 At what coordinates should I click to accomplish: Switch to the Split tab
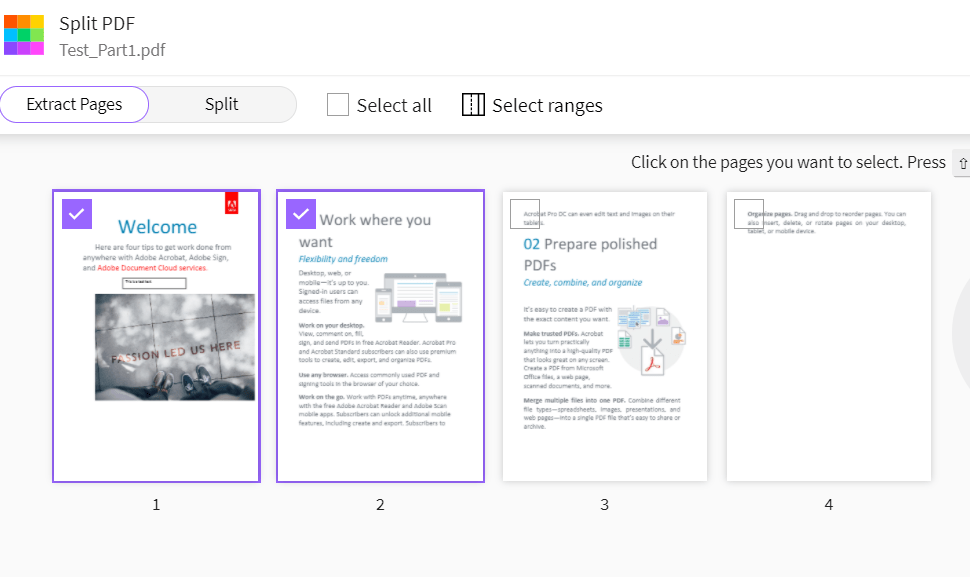point(221,104)
